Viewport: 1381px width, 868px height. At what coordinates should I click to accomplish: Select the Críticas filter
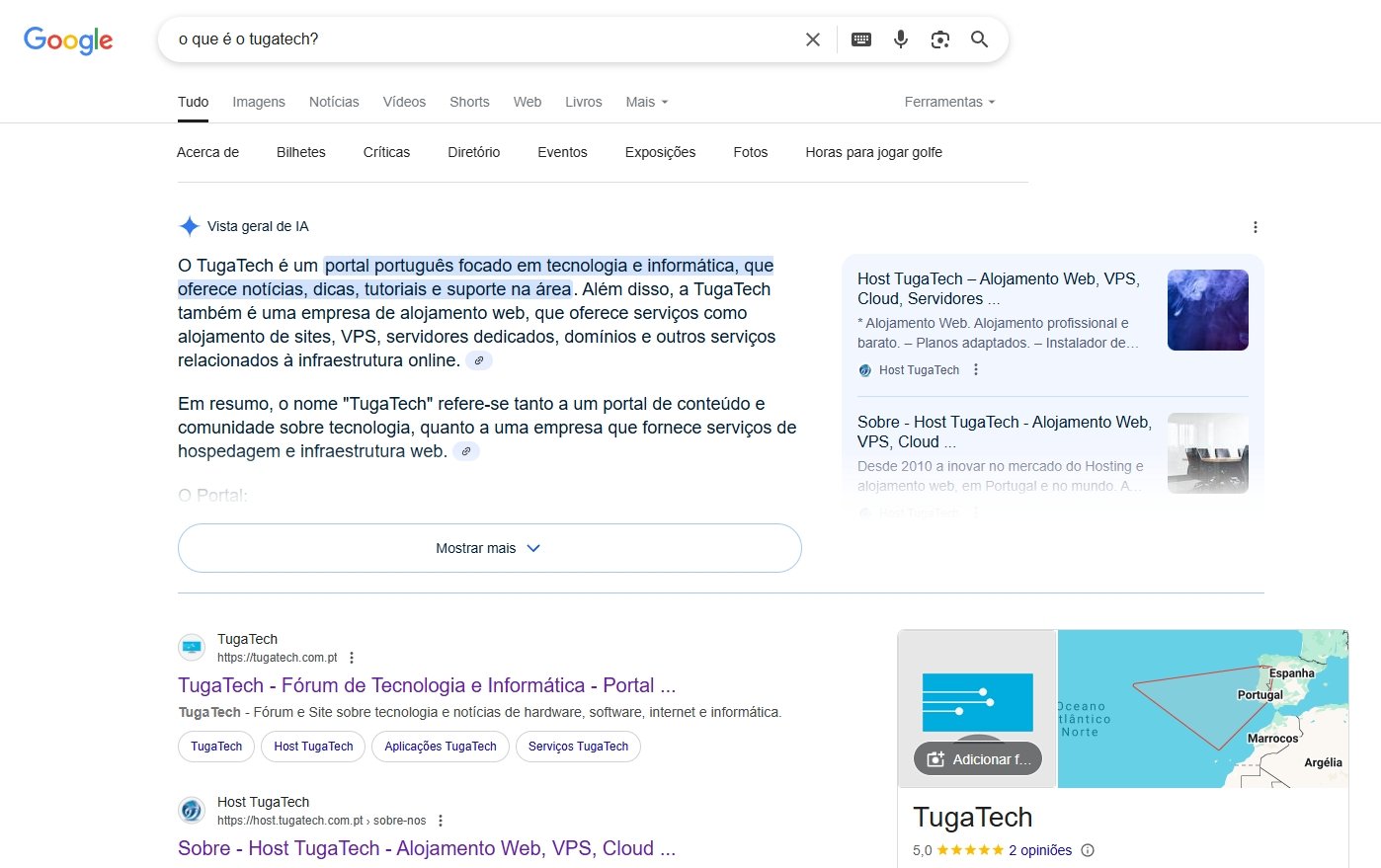(x=386, y=152)
